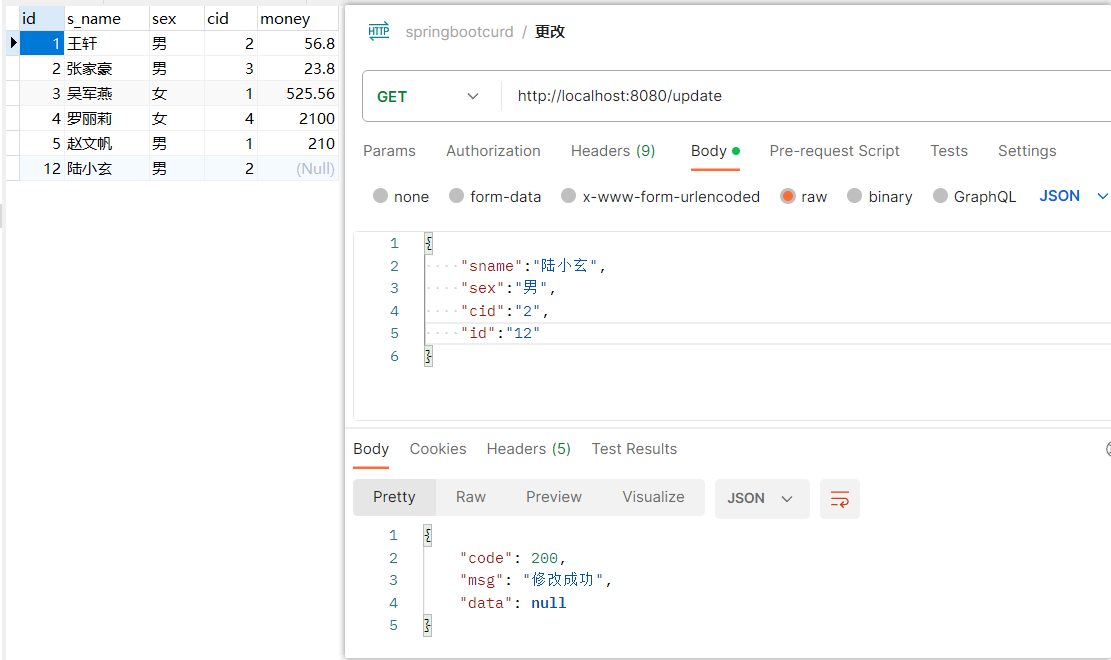Screen dimensions: 1111x660
Task: Click the money column header
Action: [x=285, y=18]
